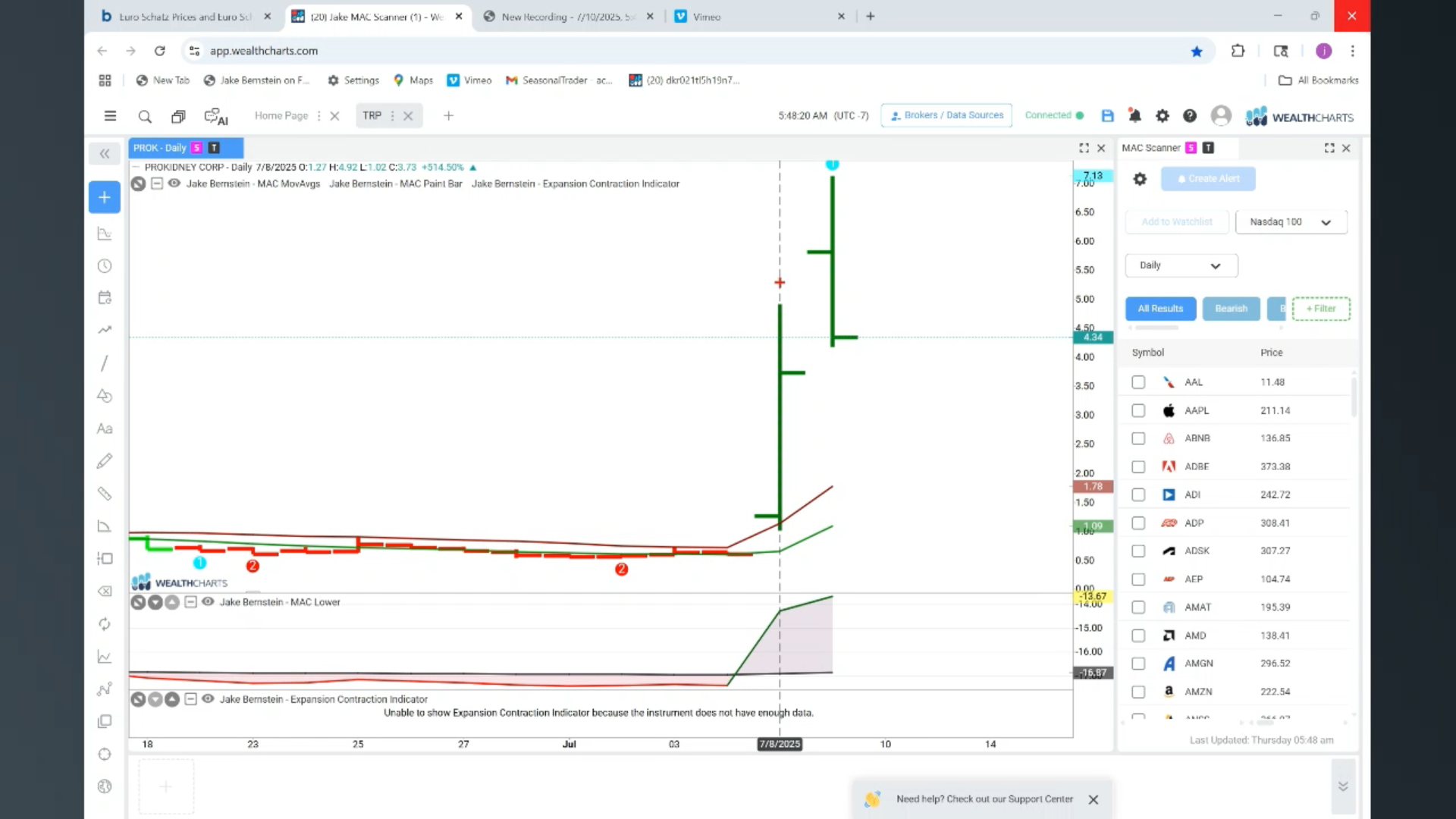The width and height of the screenshot is (1456, 819).
Task: Tick the ABNB checkbox
Action: (1138, 438)
